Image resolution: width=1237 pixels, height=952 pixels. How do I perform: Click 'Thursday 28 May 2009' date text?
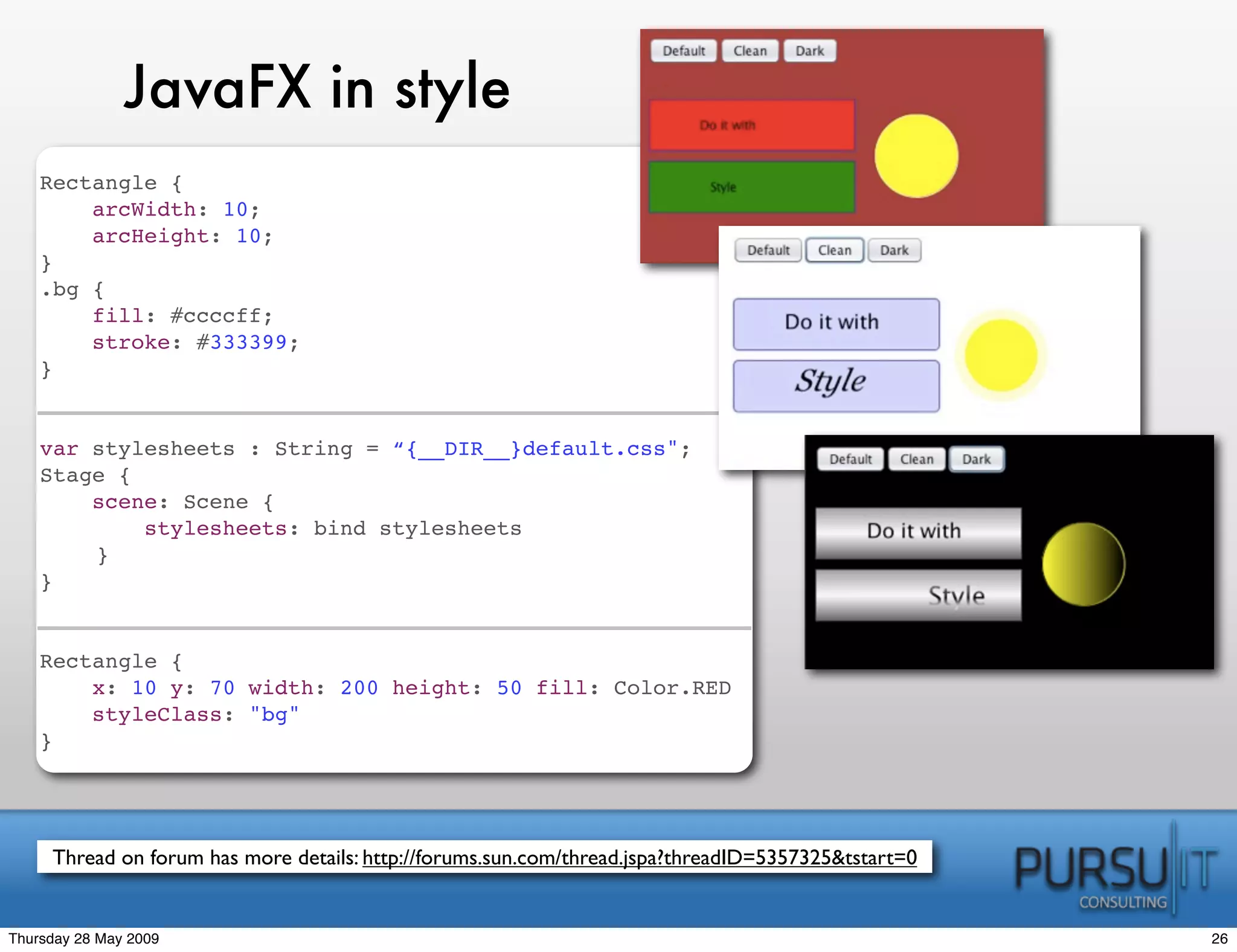pos(84,939)
